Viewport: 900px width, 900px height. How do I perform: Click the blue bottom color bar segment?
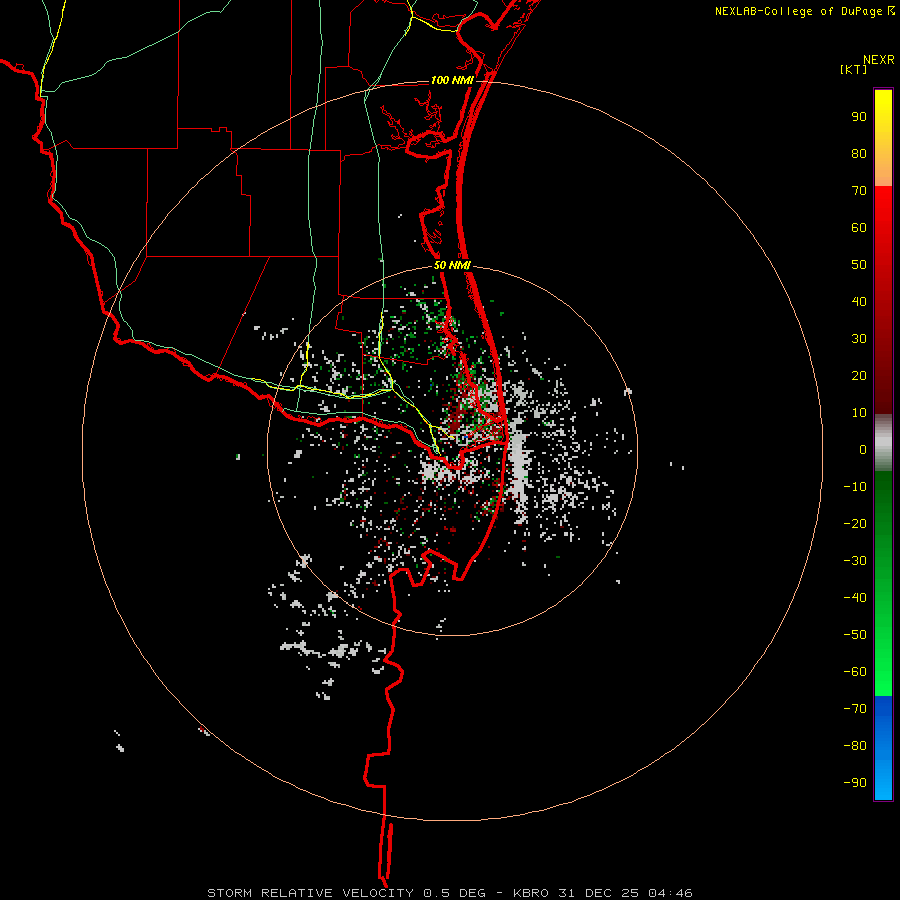883,748
